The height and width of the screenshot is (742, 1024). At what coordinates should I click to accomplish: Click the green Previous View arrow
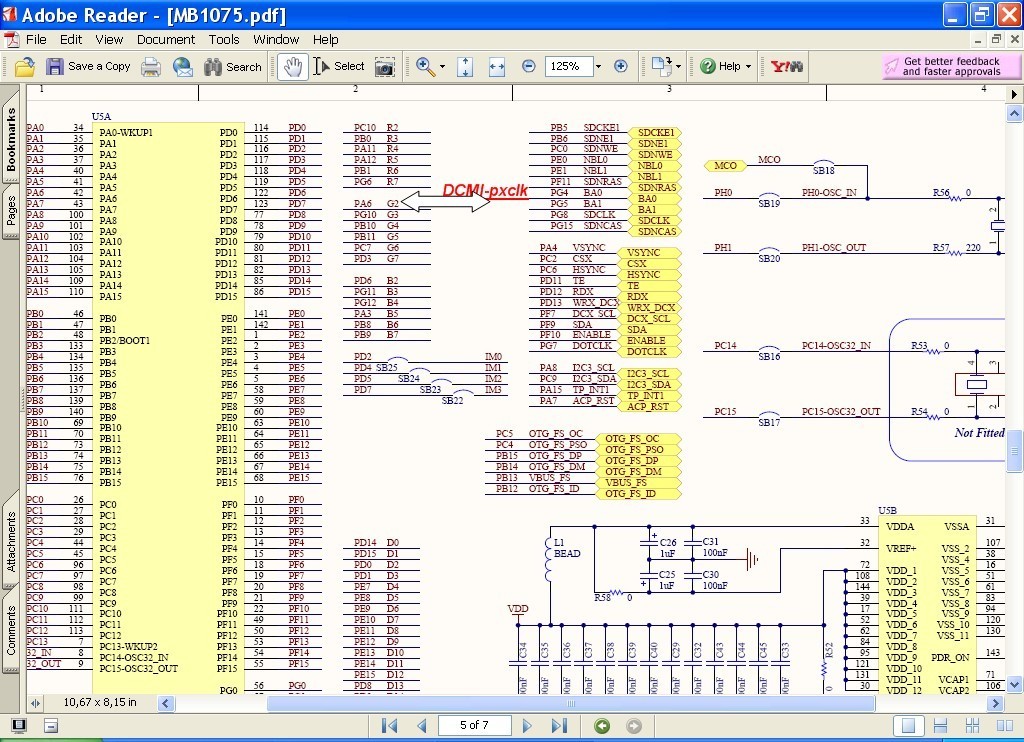(602, 725)
